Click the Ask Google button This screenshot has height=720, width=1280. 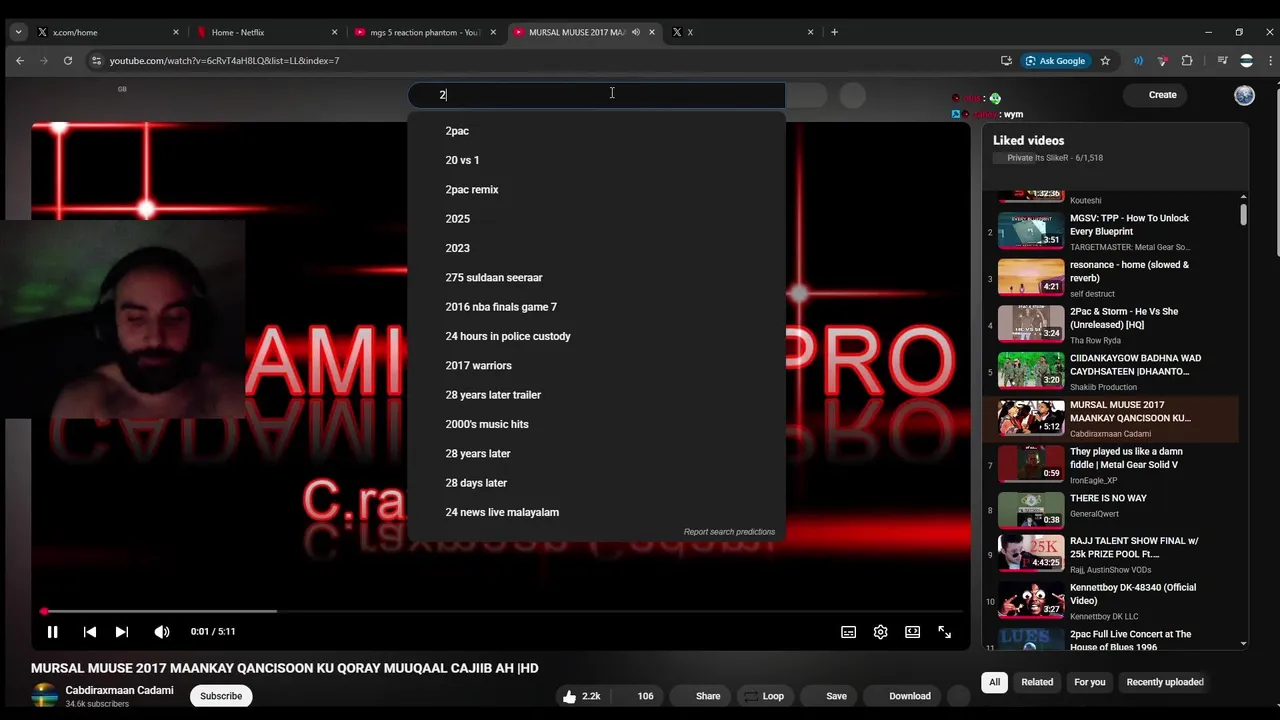click(1055, 61)
